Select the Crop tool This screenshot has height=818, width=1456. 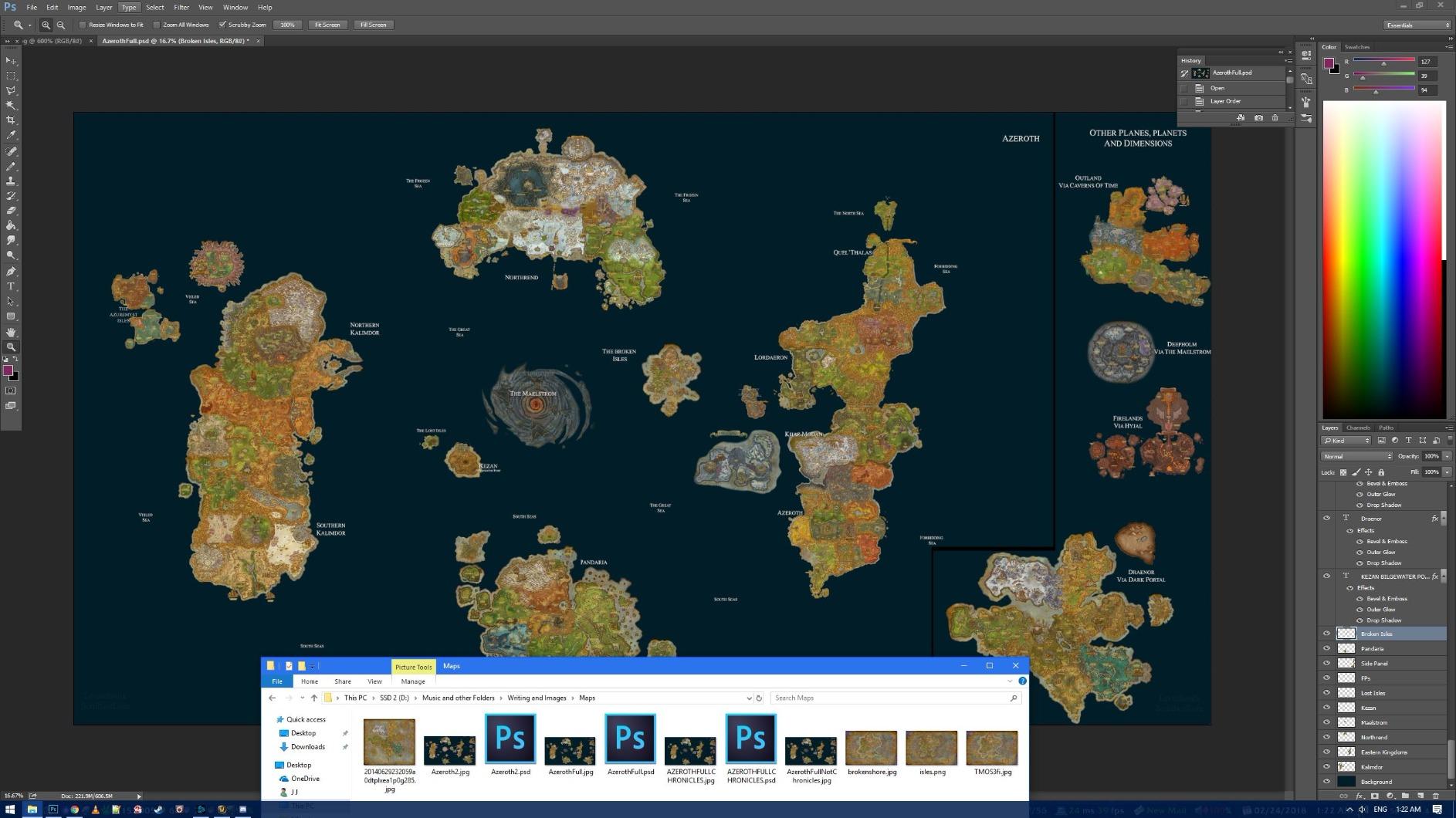pos(11,120)
